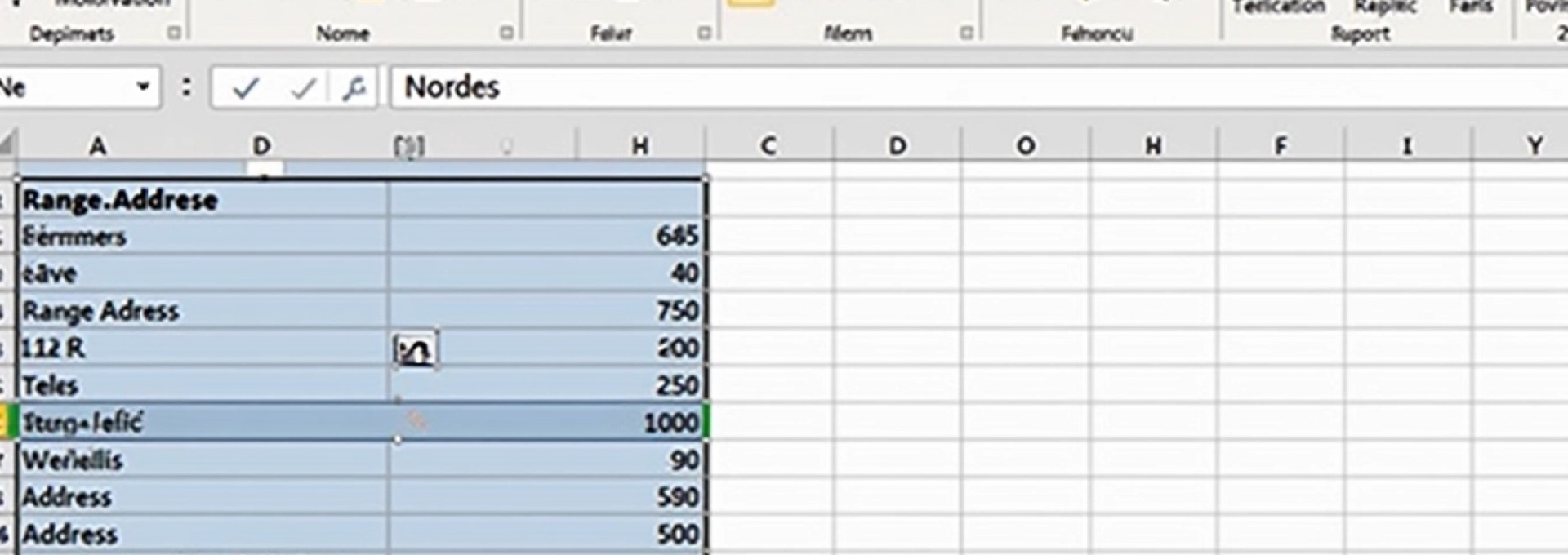Click the Felar ribbon group label

611,33
